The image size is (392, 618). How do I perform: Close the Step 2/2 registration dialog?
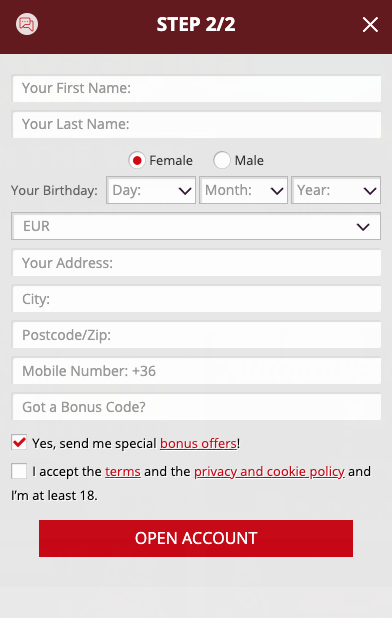tap(370, 24)
